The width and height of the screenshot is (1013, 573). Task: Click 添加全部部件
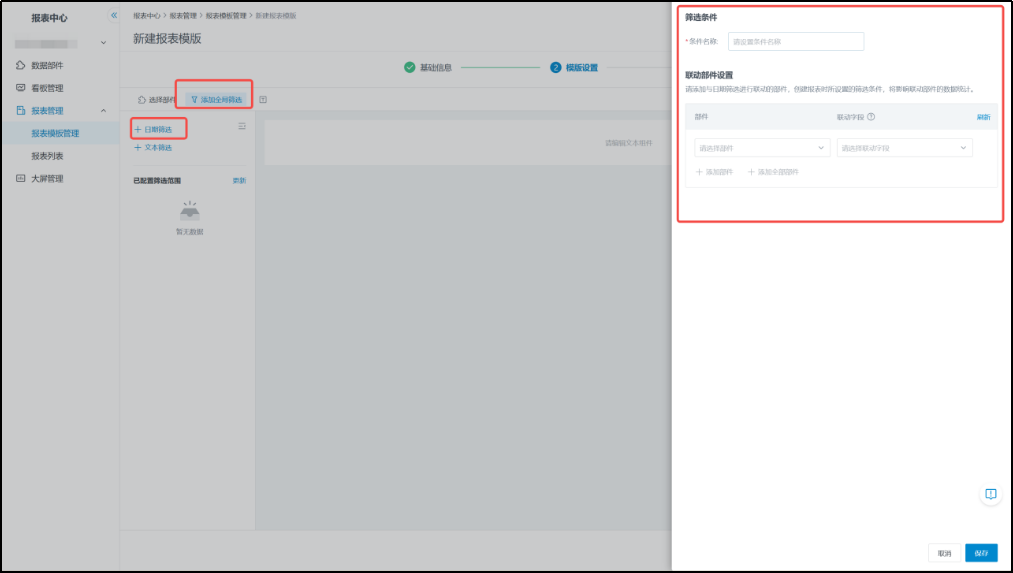[773, 172]
